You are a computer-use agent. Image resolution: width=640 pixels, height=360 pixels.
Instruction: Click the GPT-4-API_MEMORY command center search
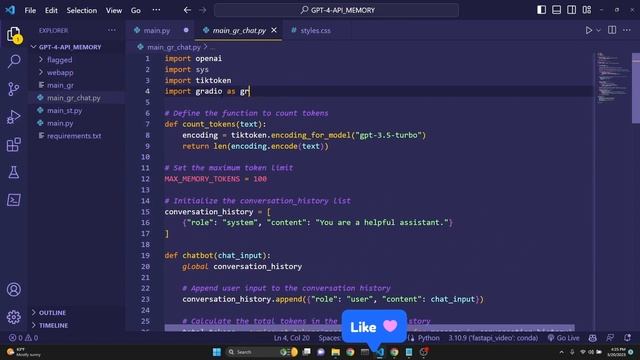pos(336,10)
